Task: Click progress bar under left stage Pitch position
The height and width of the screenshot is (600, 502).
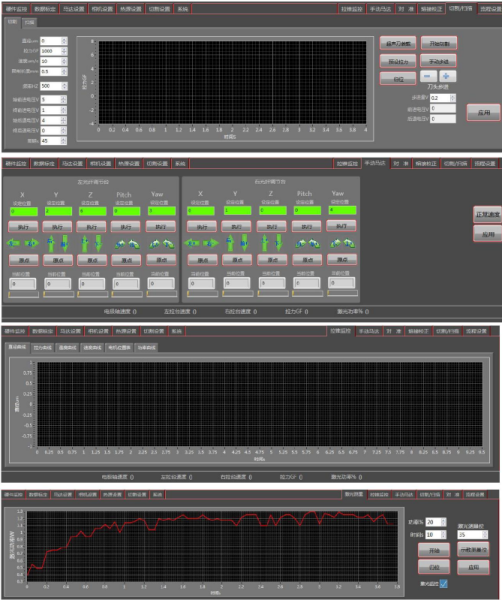Action: coord(127,294)
